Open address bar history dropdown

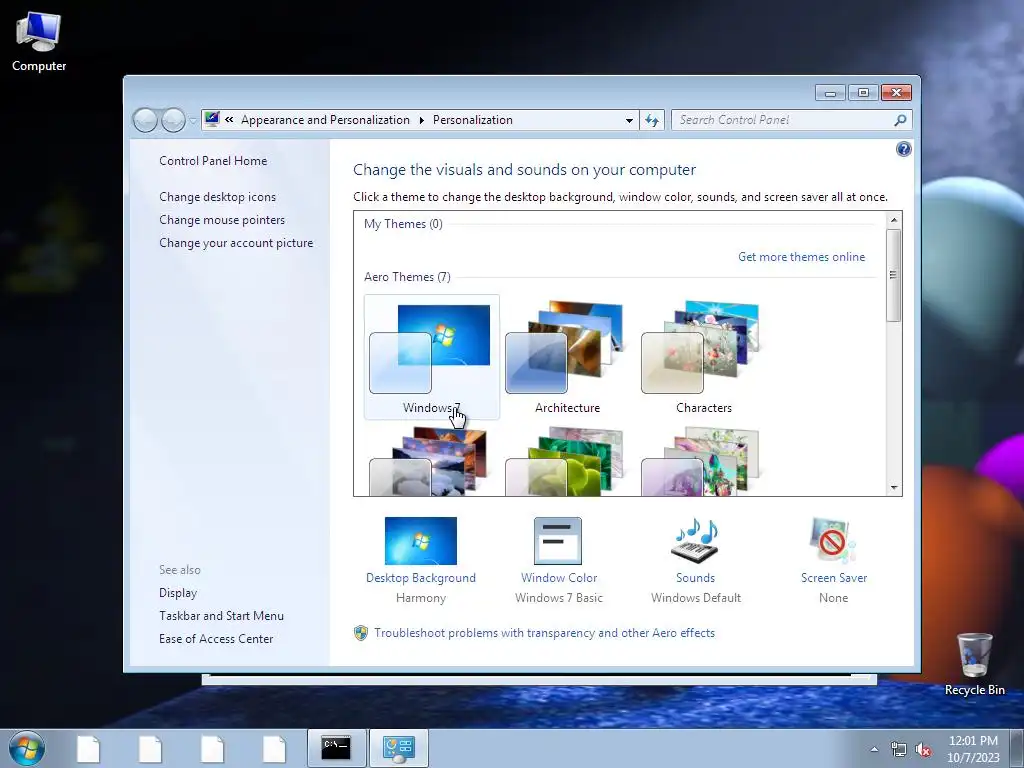(629, 121)
